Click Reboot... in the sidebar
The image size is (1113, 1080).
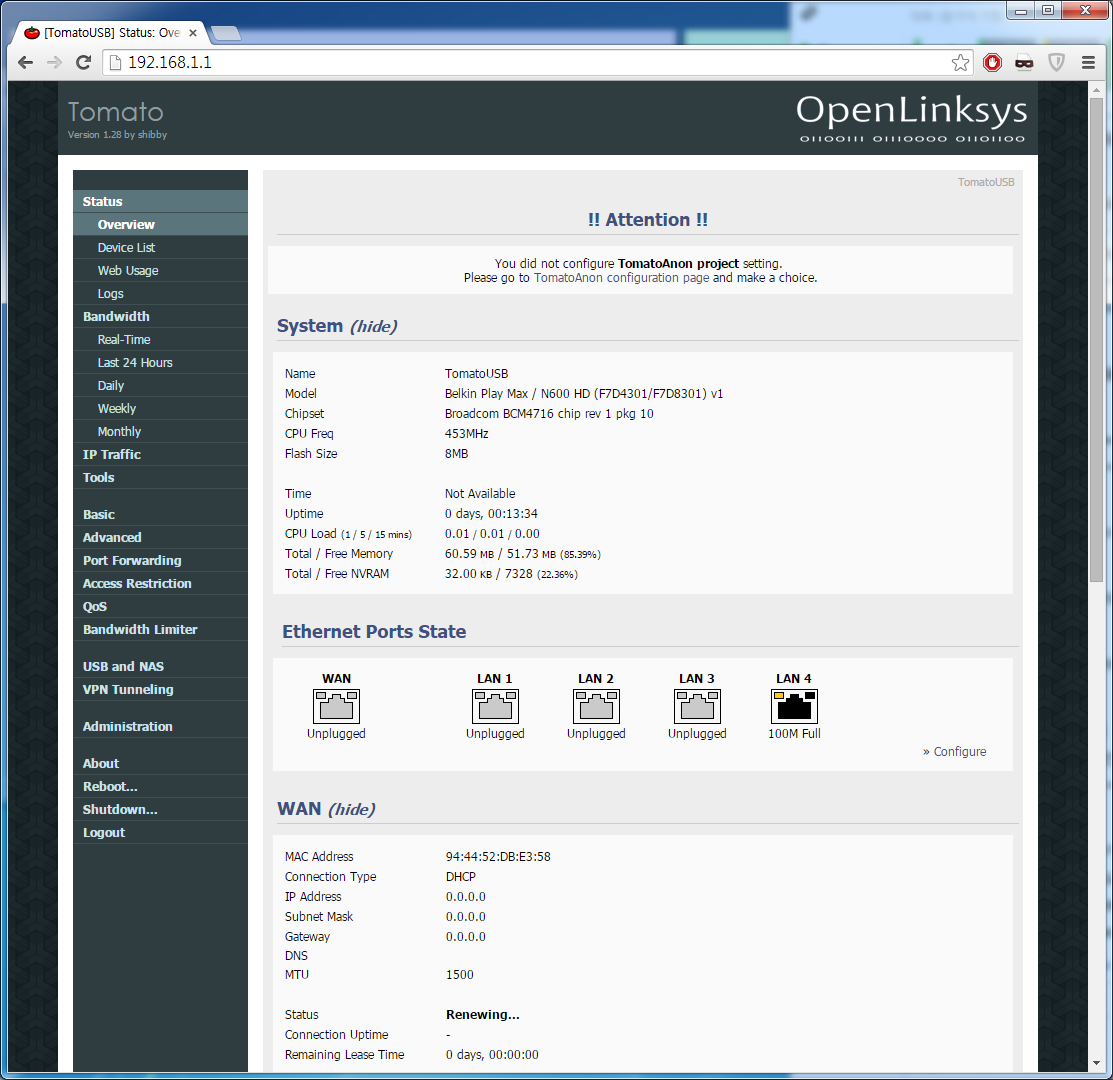pos(160,786)
